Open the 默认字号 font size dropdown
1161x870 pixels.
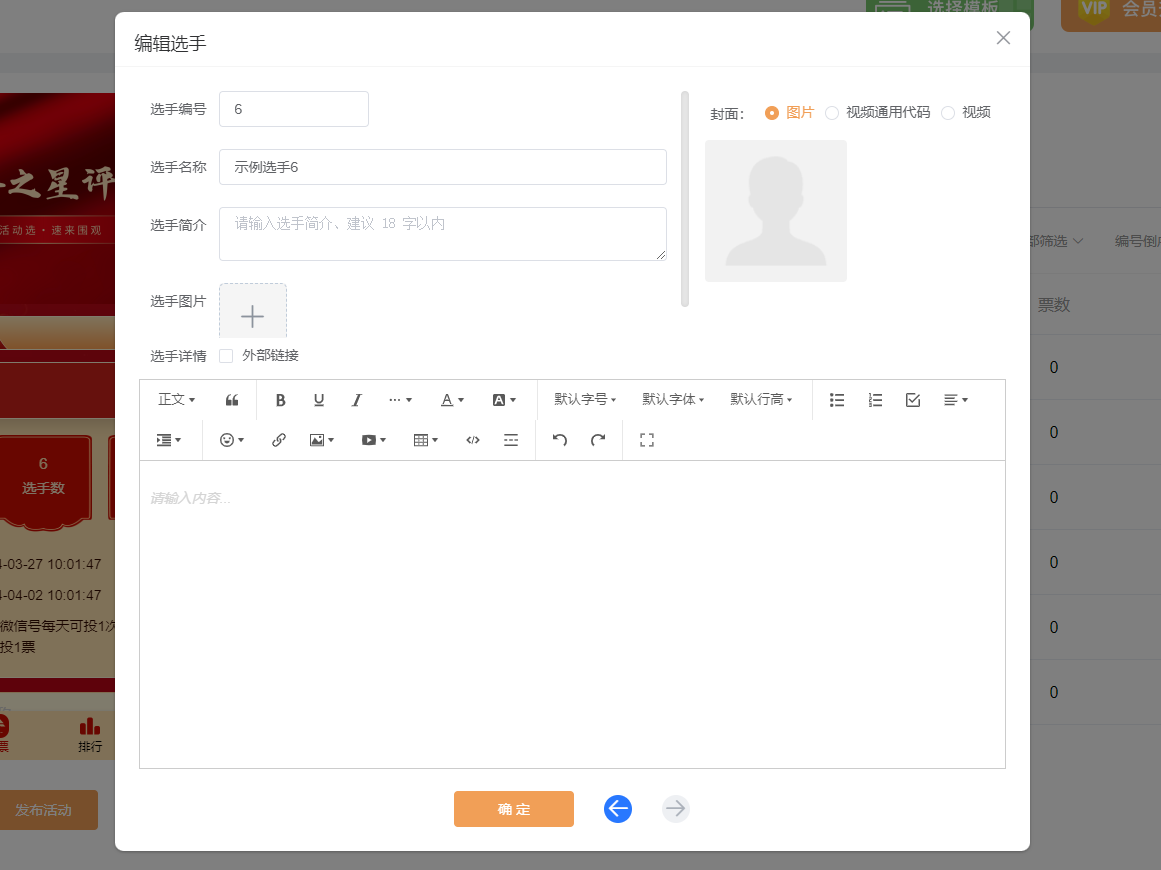pyautogui.click(x=585, y=400)
